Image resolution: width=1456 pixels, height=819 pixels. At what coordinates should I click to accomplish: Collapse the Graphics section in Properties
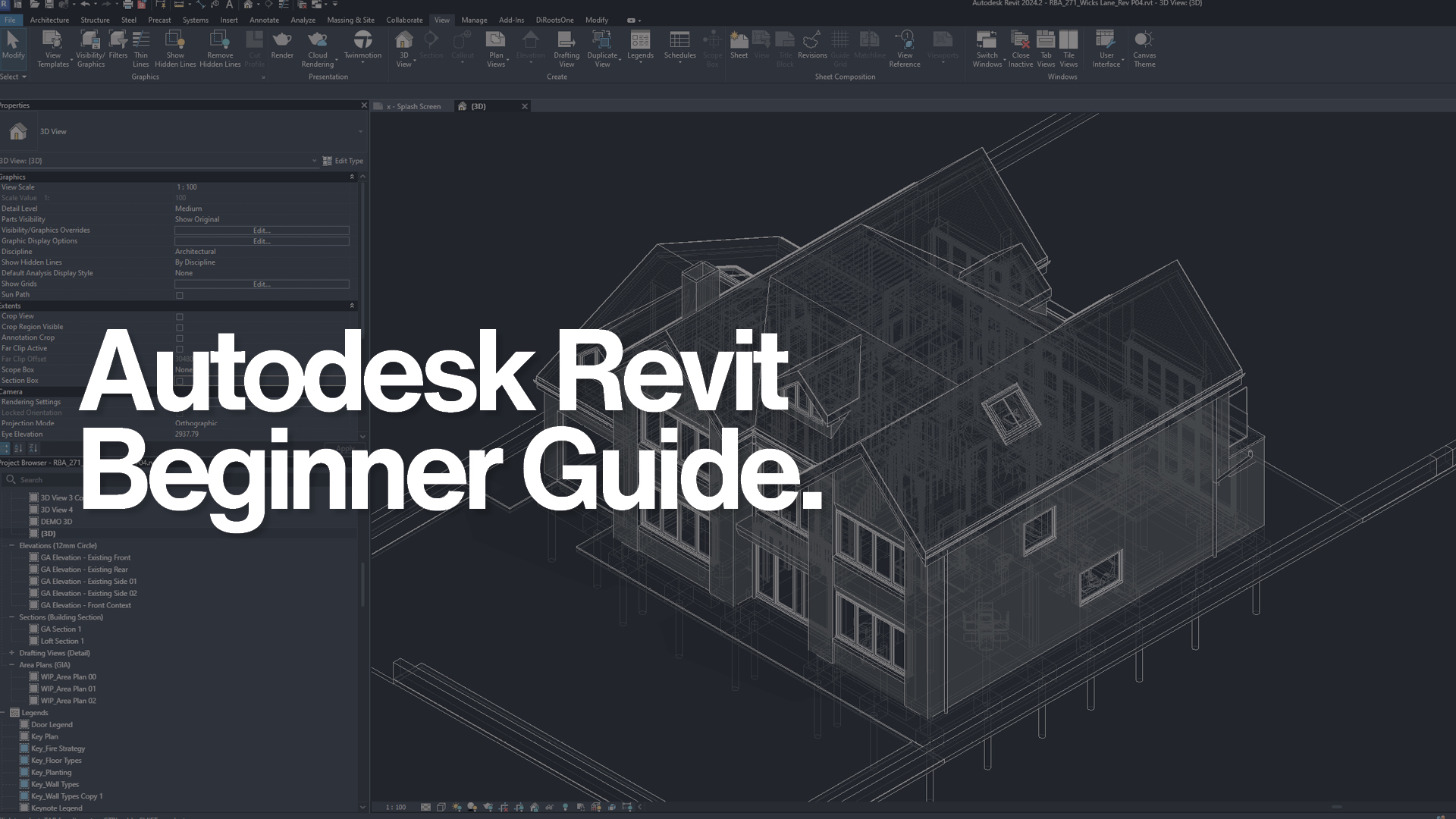pos(352,176)
